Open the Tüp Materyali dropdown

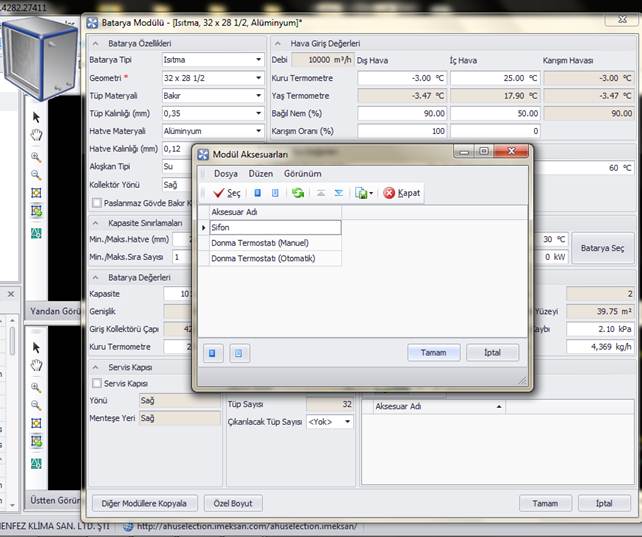click(258, 96)
